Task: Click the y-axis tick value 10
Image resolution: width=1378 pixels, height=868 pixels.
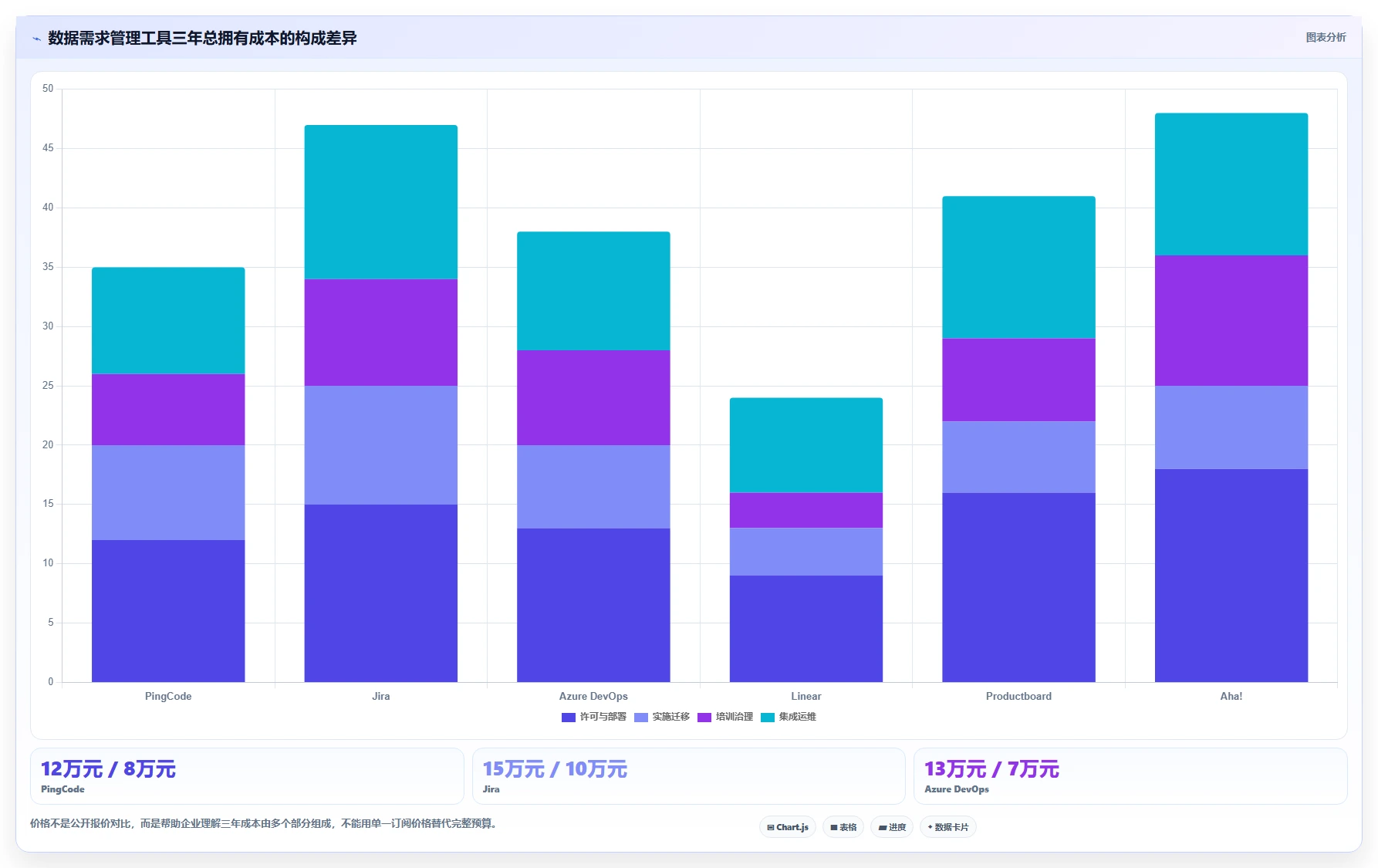Action: pos(48,563)
